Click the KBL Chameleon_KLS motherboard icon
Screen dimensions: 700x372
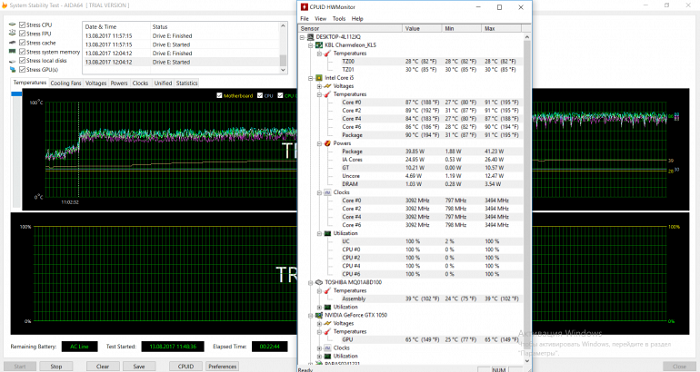pos(319,45)
